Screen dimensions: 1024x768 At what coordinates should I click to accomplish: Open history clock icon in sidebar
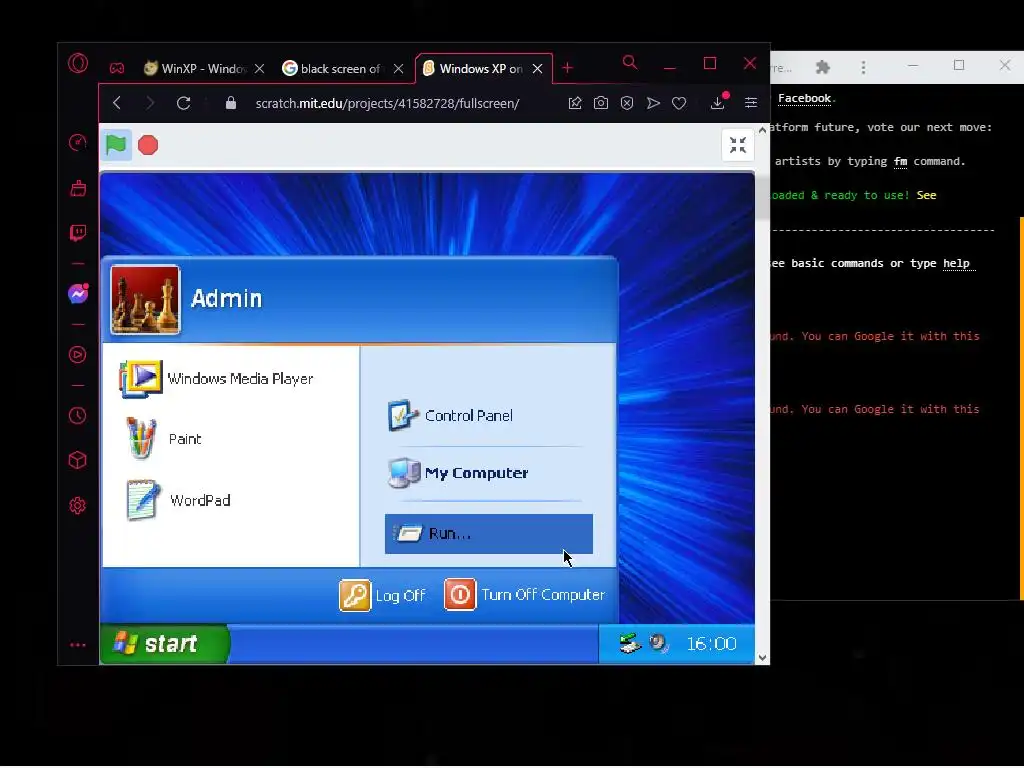tap(78, 415)
